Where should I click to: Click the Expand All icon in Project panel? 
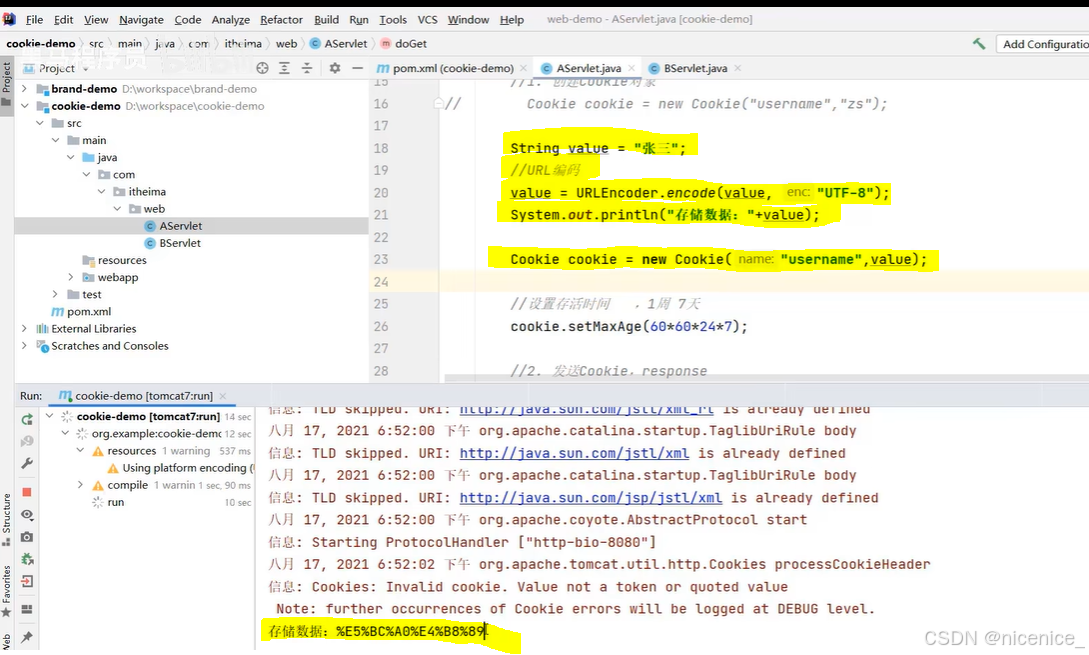pyautogui.click(x=284, y=68)
